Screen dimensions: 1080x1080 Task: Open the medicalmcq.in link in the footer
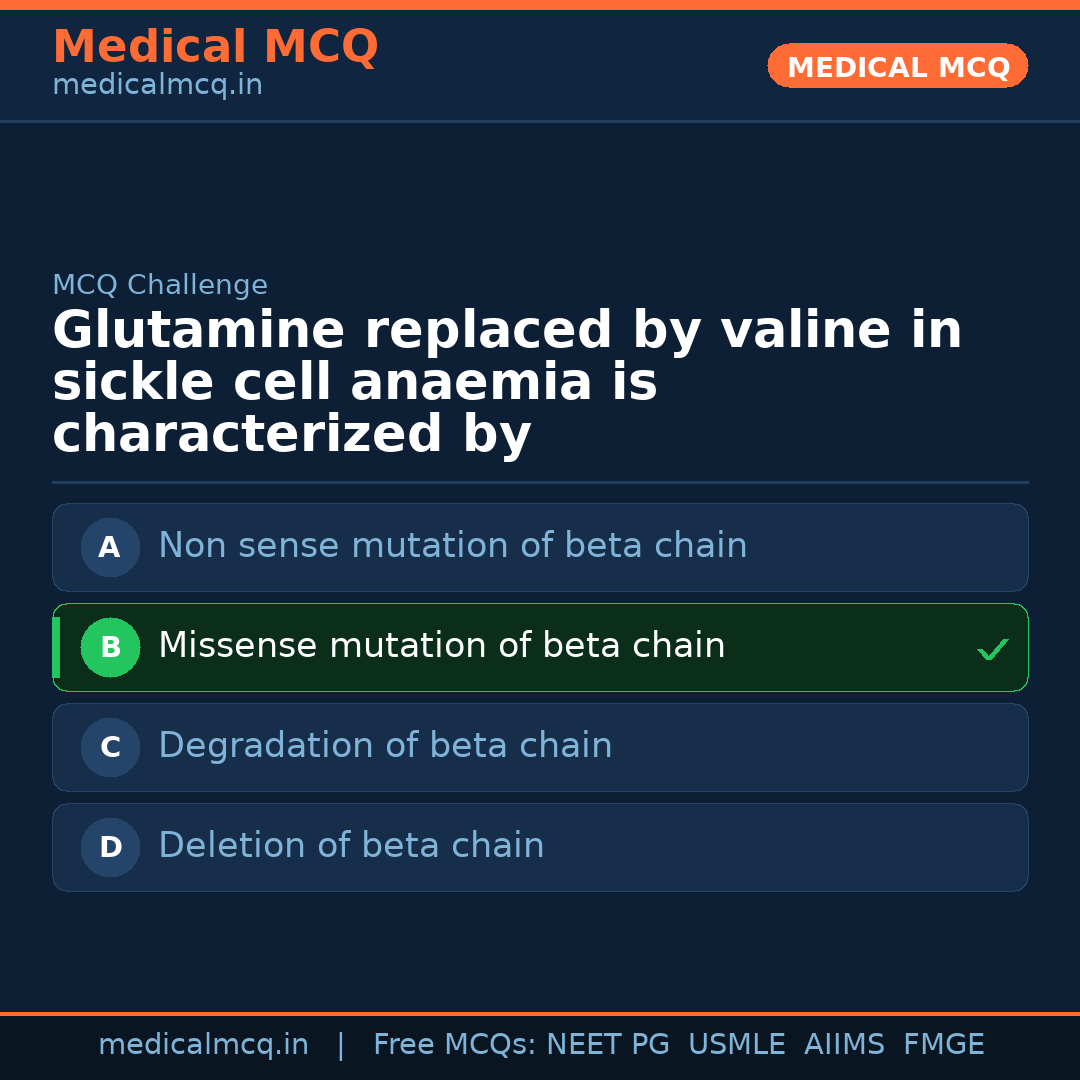click(203, 1045)
